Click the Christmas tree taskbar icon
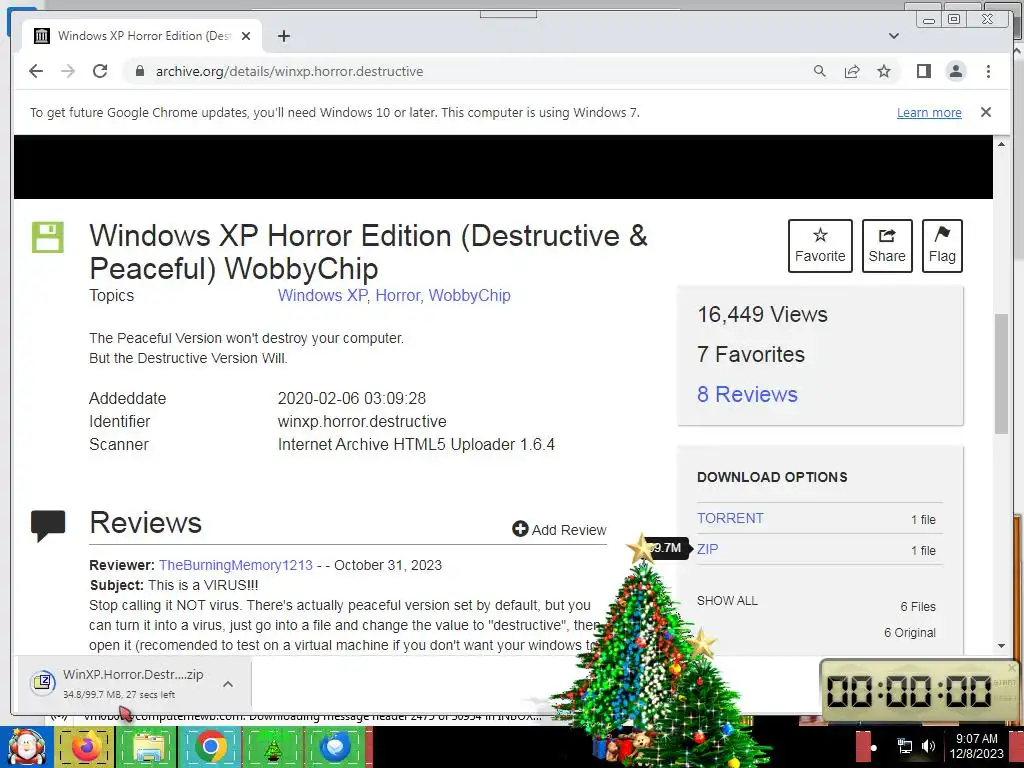 click(x=272, y=747)
